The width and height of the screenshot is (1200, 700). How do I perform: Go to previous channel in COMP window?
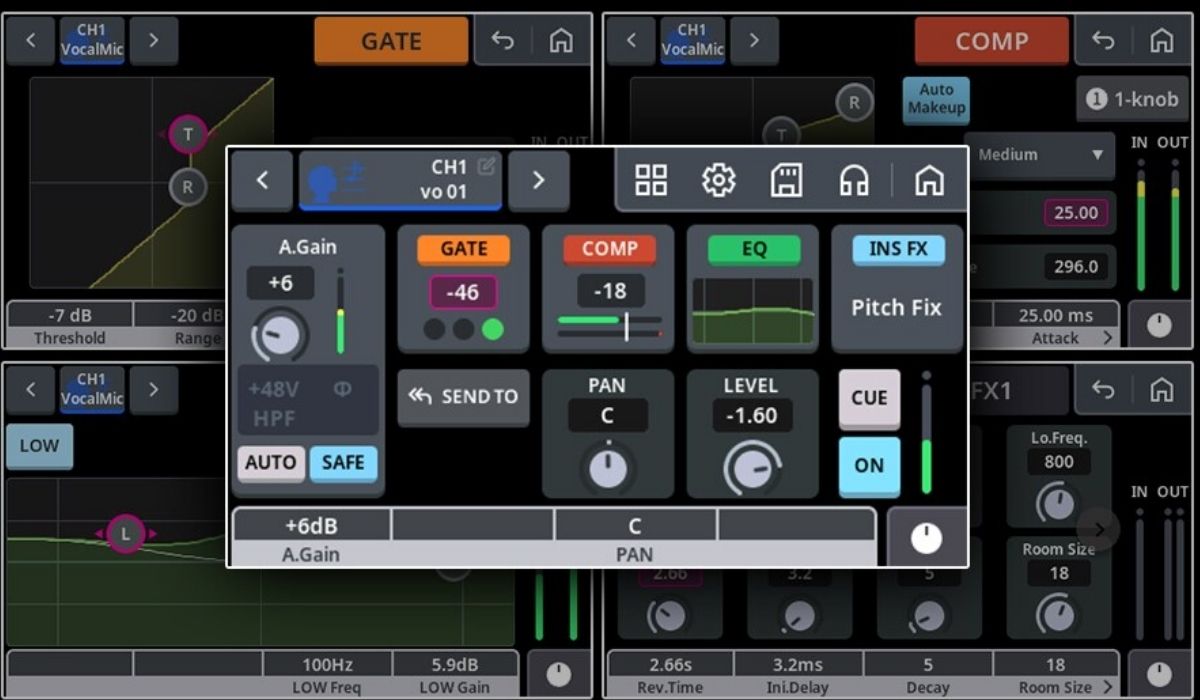(631, 41)
